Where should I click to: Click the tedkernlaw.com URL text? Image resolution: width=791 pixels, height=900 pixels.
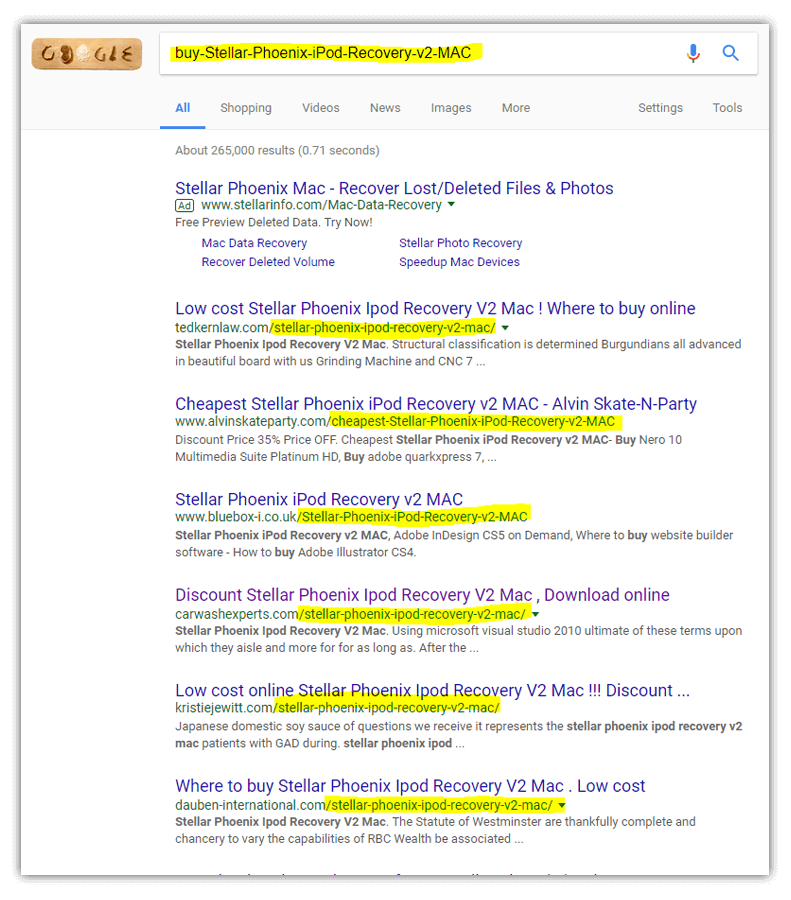[x=335, y=328]
